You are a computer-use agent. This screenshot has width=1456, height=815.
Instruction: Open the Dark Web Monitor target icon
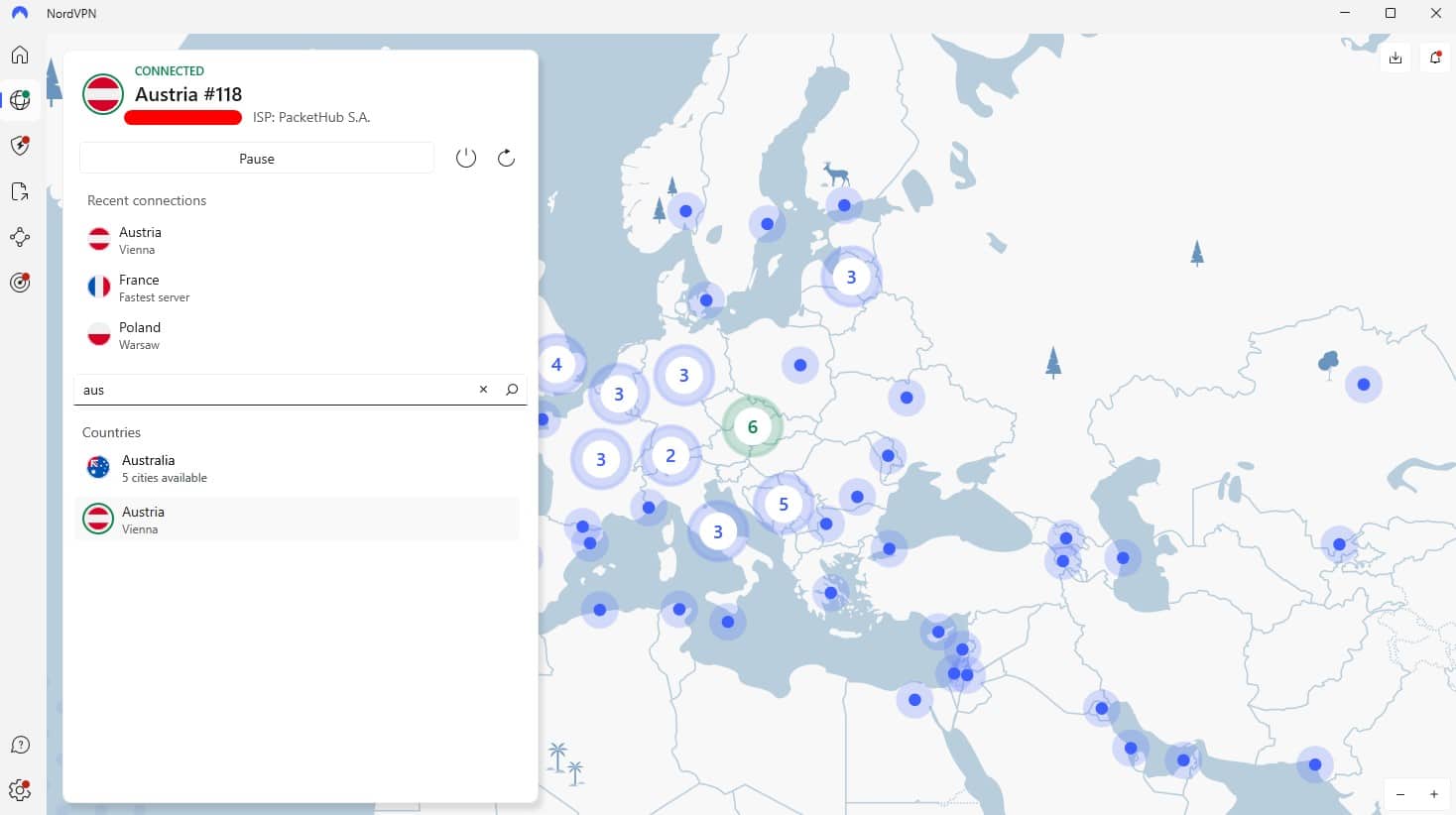coord(20,283)
